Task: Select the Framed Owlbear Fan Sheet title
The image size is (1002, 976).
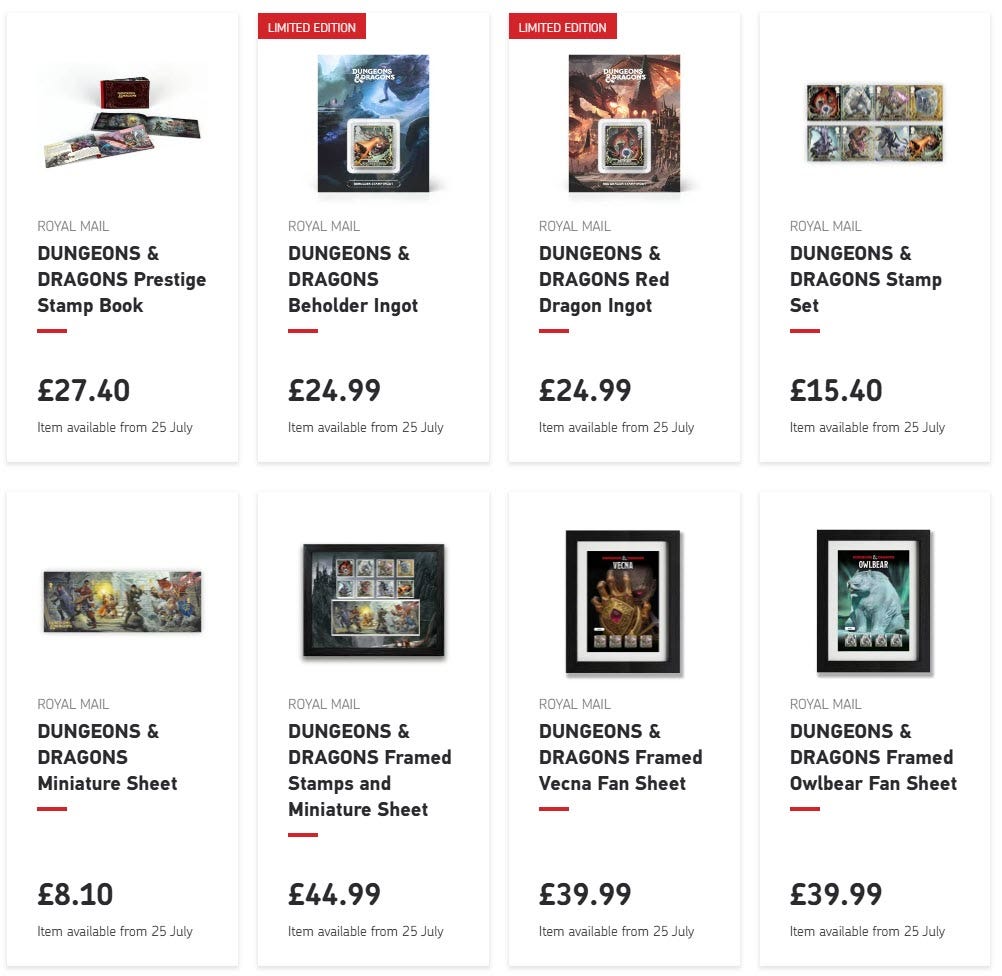Action: 874,757
